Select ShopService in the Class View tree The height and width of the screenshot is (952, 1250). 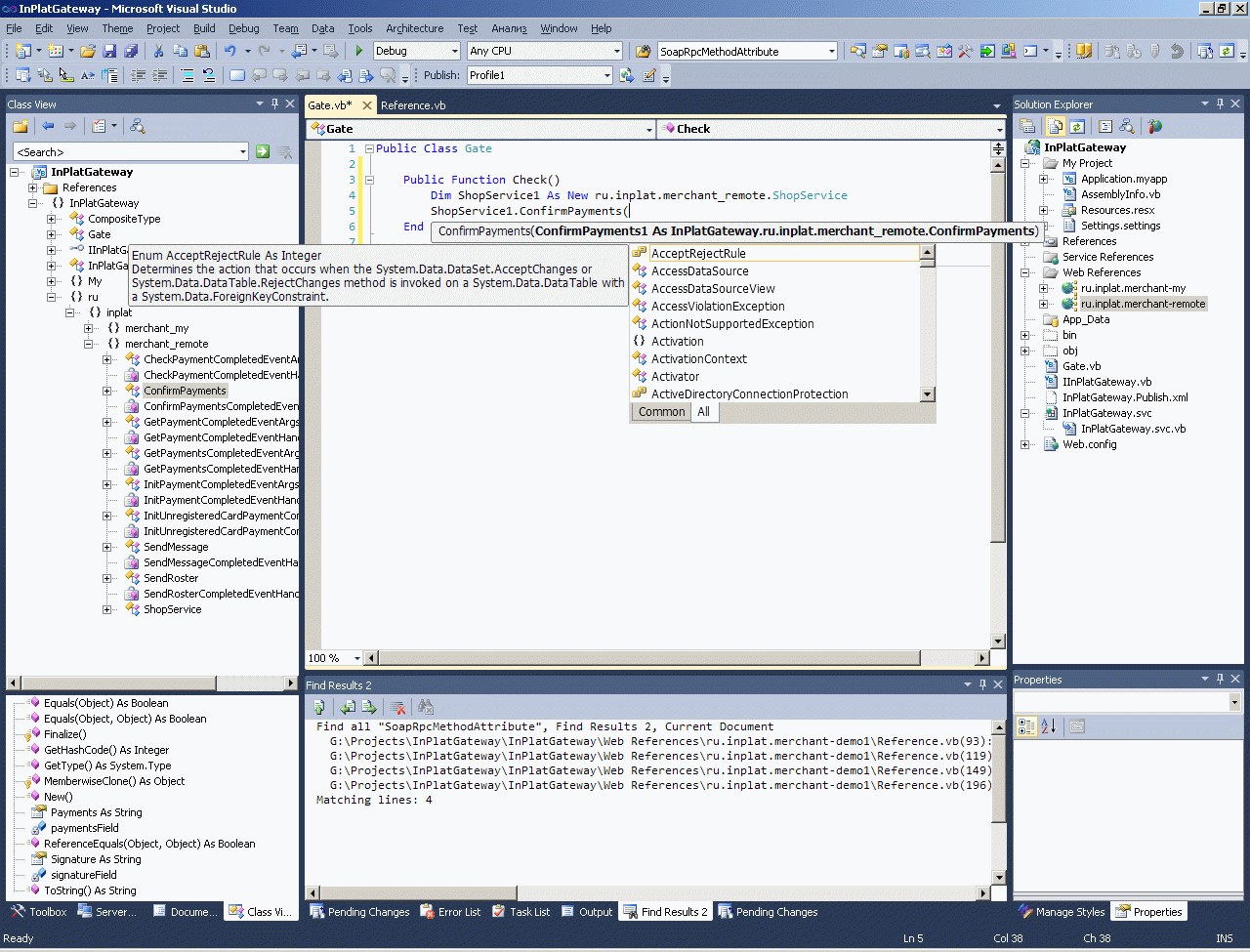[173, 609]
